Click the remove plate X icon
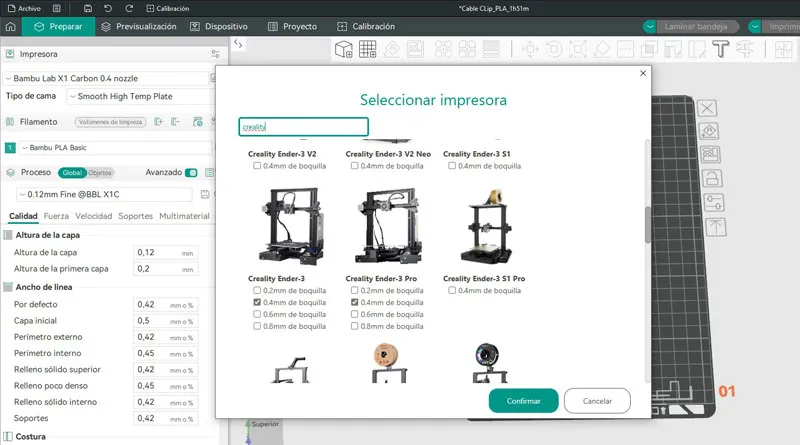This screenshot has height=445, width=800. [x=707, y=108]
